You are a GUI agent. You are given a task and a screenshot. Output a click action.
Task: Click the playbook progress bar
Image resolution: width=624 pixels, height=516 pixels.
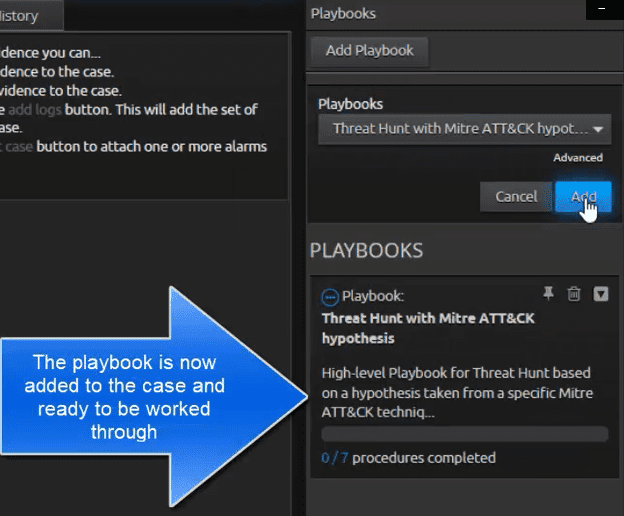tap(465, 434)
